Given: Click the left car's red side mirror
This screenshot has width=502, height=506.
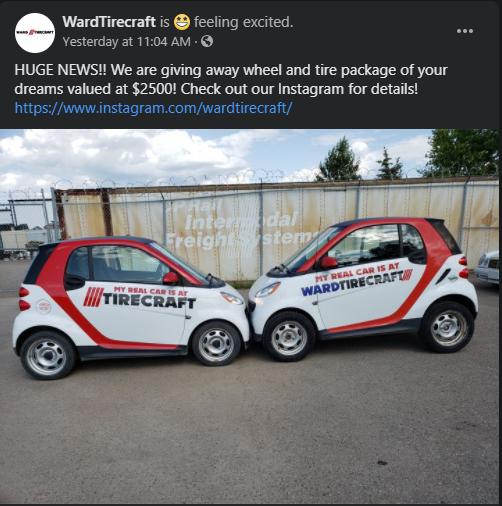Looking at the screenshot, I should click(x=170, y=278).
